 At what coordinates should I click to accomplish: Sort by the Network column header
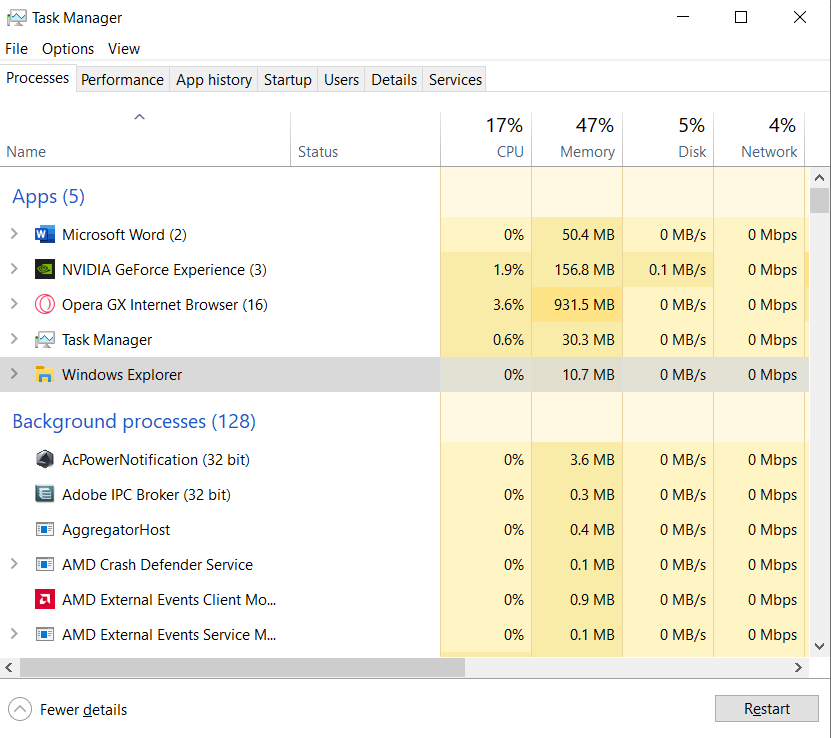759,140
